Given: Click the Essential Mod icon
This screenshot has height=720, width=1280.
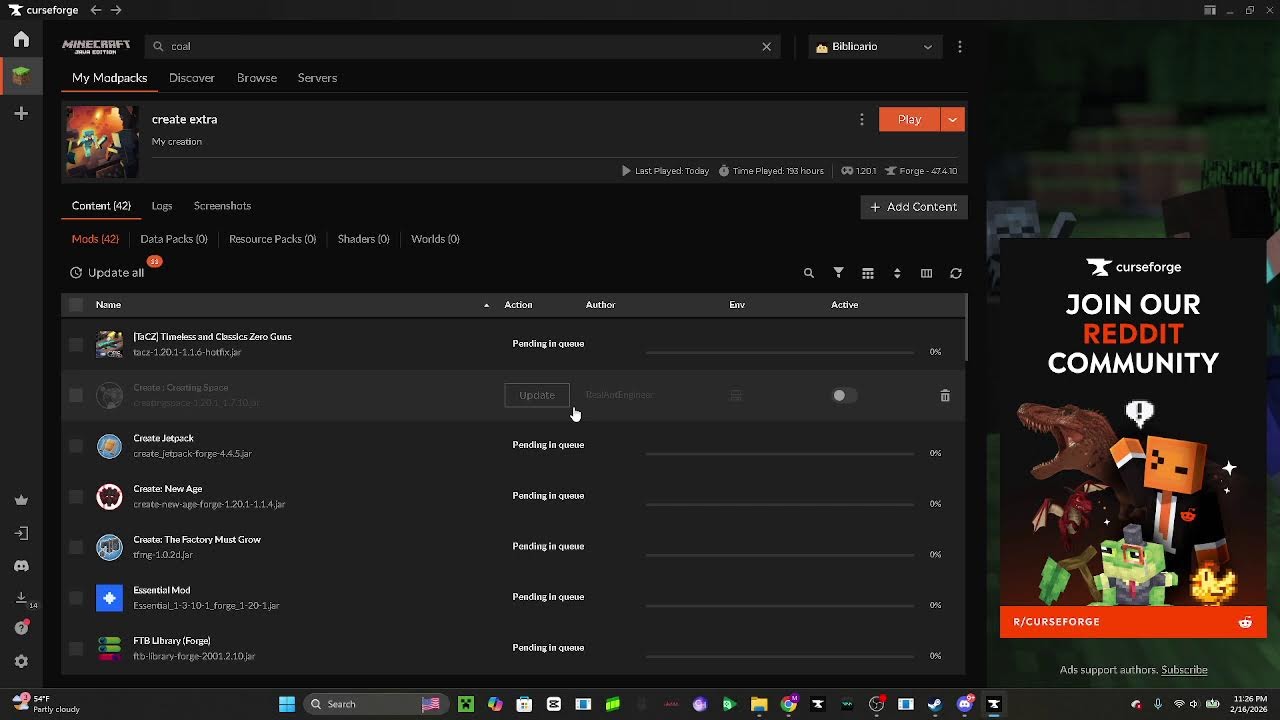Looking at the screenshot, I should (109, 598).
